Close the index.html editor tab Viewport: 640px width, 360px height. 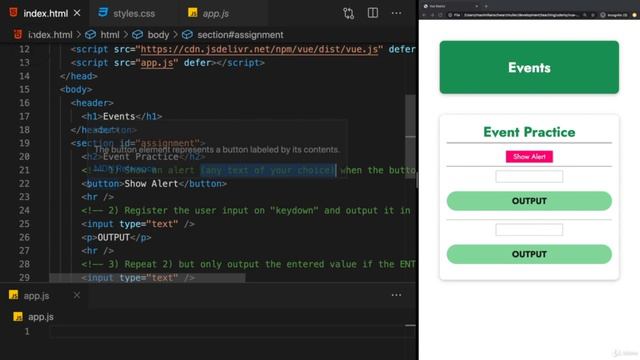(x=77, y=13)
